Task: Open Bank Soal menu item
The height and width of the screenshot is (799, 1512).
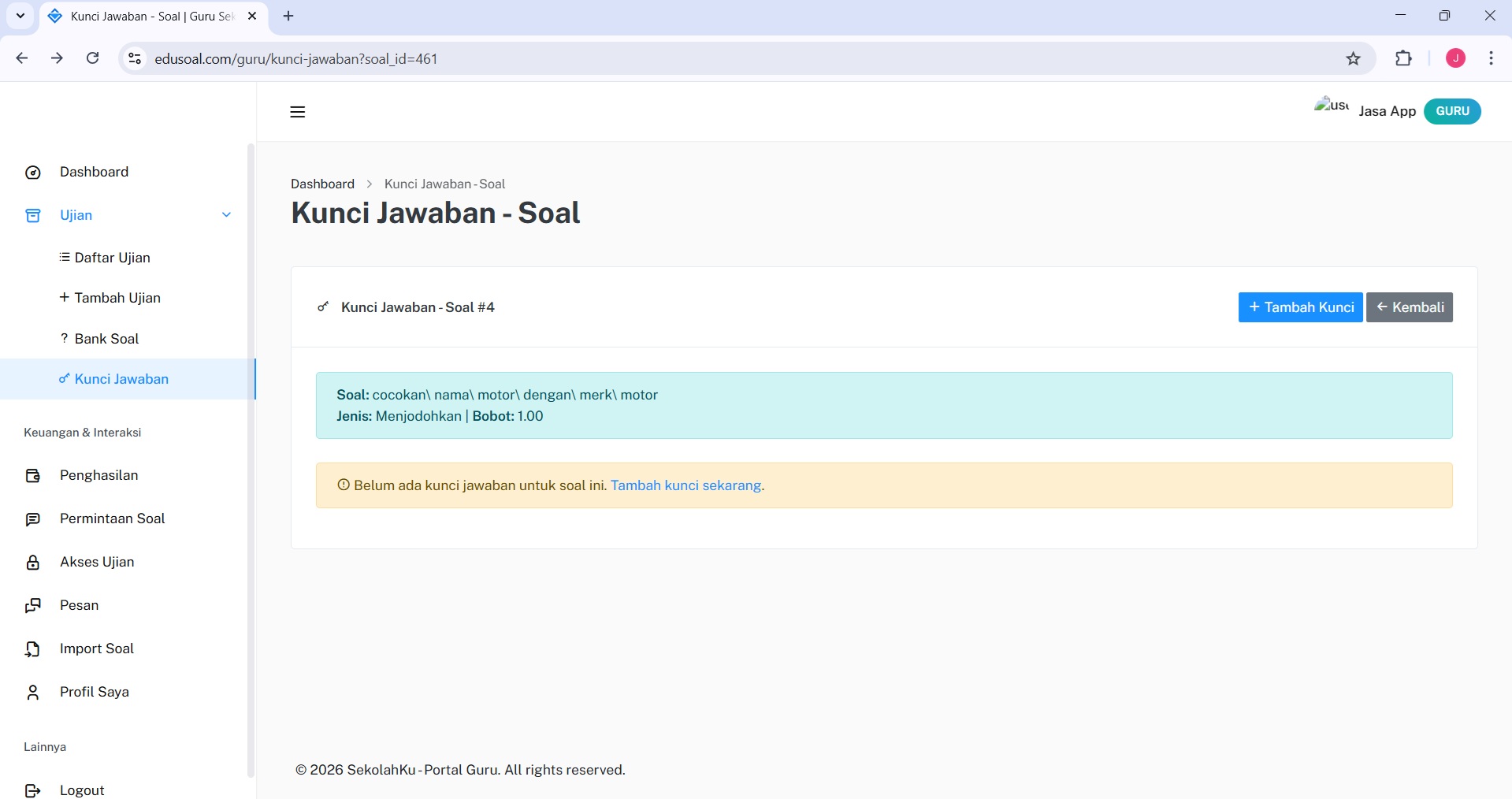Action: tap(106, 339)
